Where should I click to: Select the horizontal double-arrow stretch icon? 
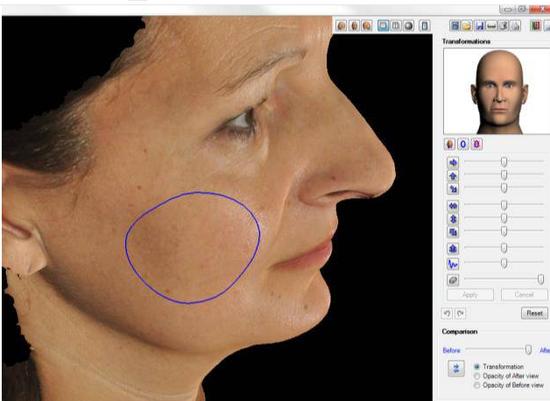click(453, 206)
